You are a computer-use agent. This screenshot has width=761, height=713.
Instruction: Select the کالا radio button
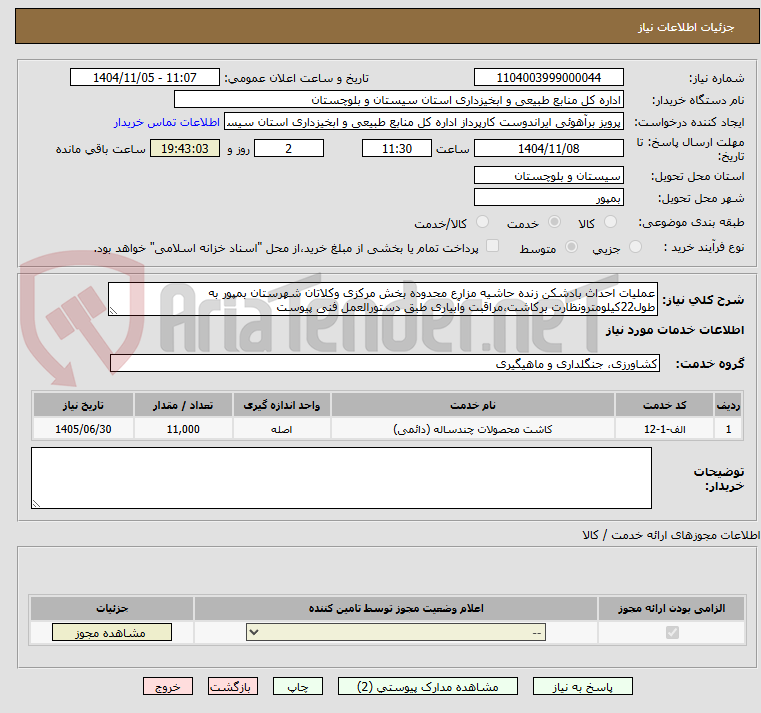(610, 222)
